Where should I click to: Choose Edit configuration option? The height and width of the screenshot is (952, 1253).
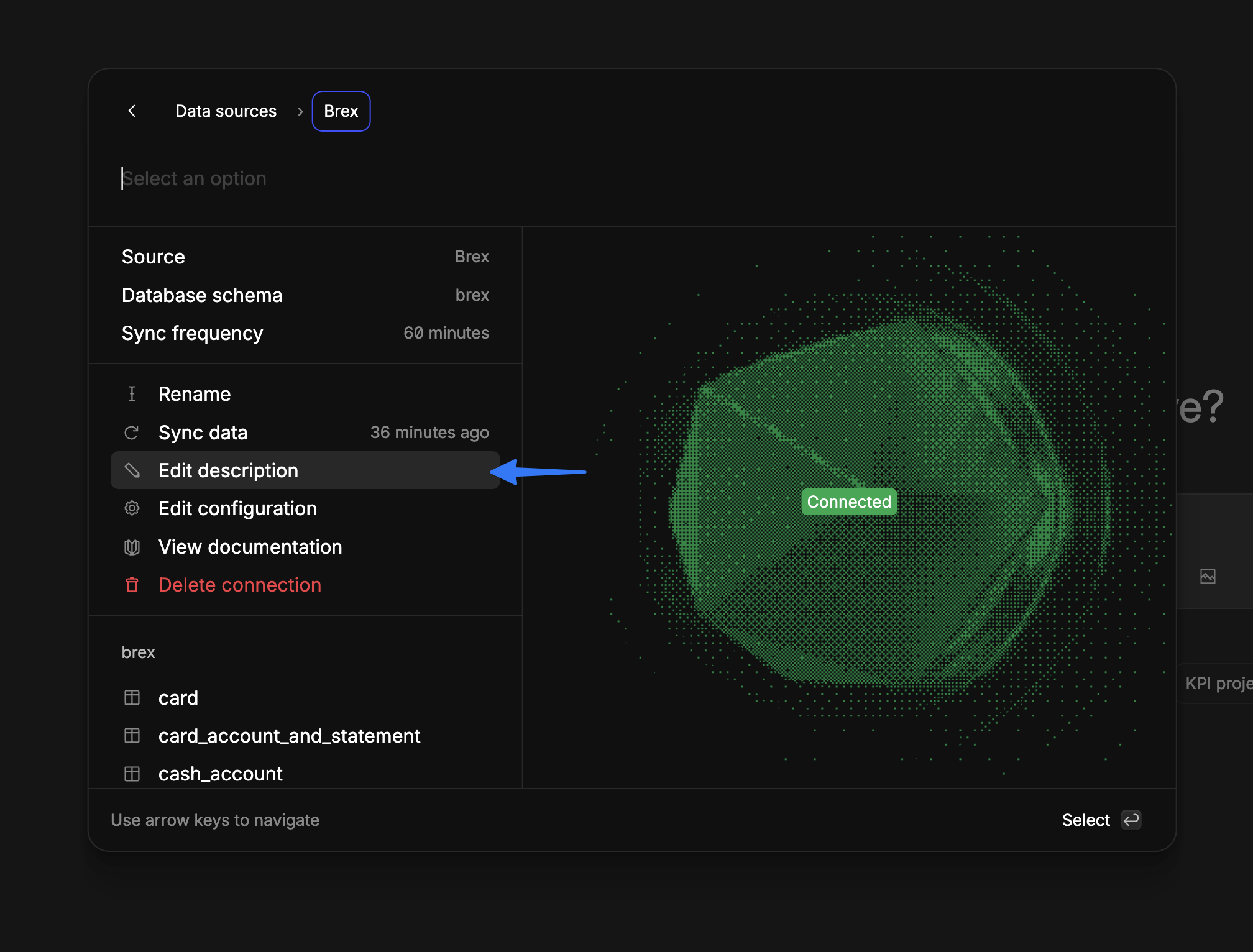coord(305,508)
